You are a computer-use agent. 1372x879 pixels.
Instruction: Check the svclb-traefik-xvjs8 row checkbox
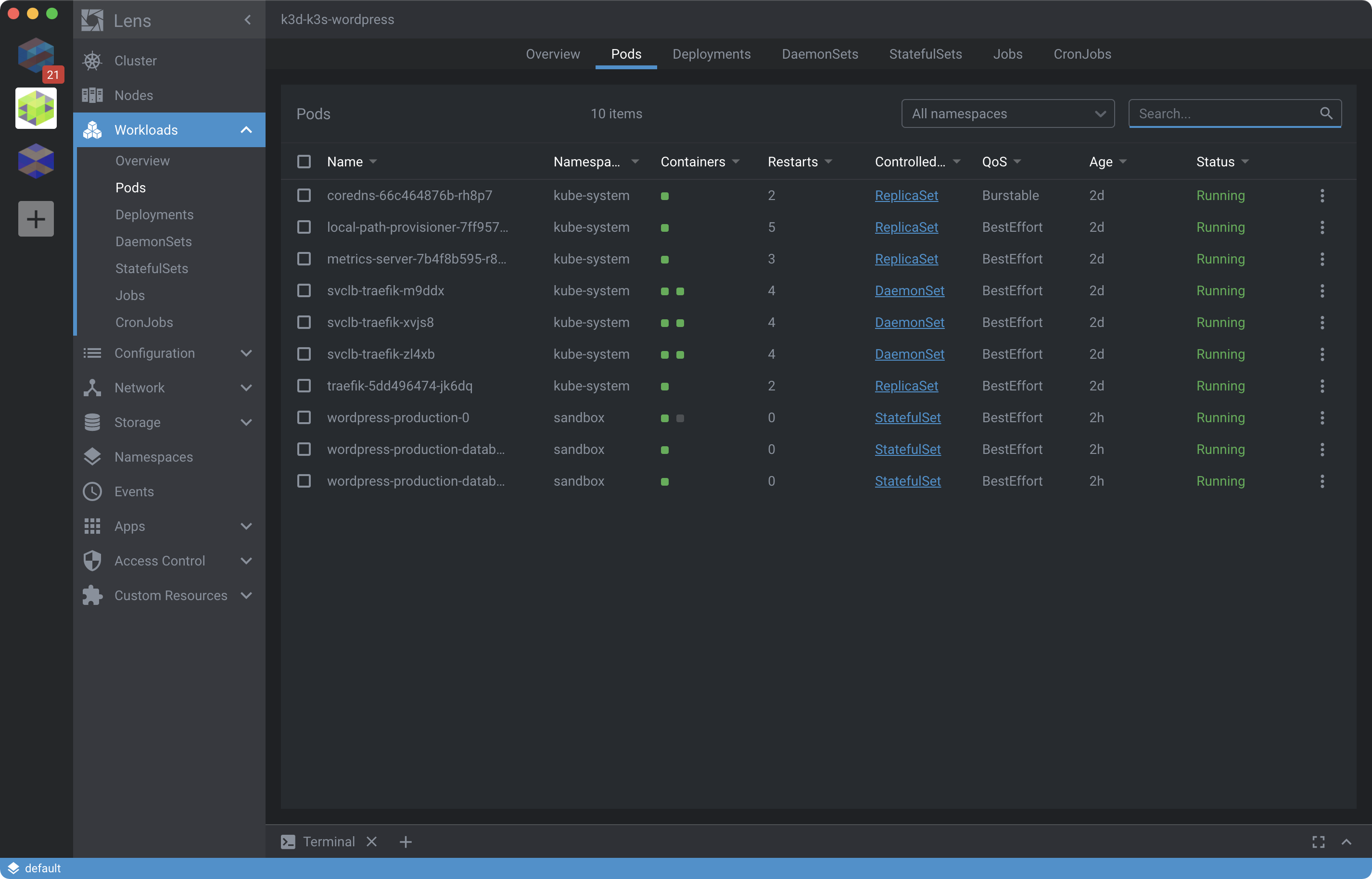(x=304, y=322)
